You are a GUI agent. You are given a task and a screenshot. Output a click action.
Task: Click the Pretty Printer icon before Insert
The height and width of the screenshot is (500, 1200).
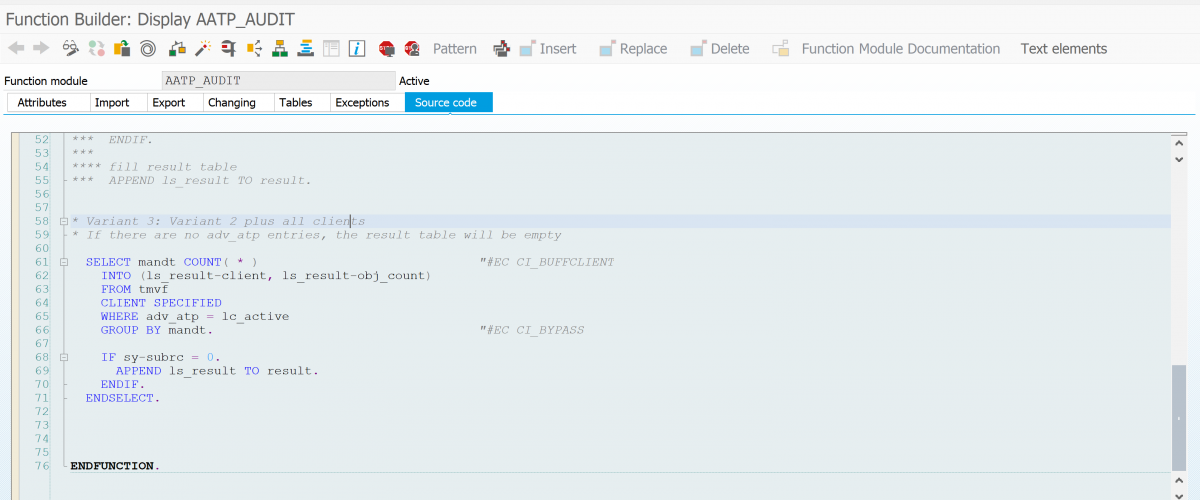[x=502, y=48]
